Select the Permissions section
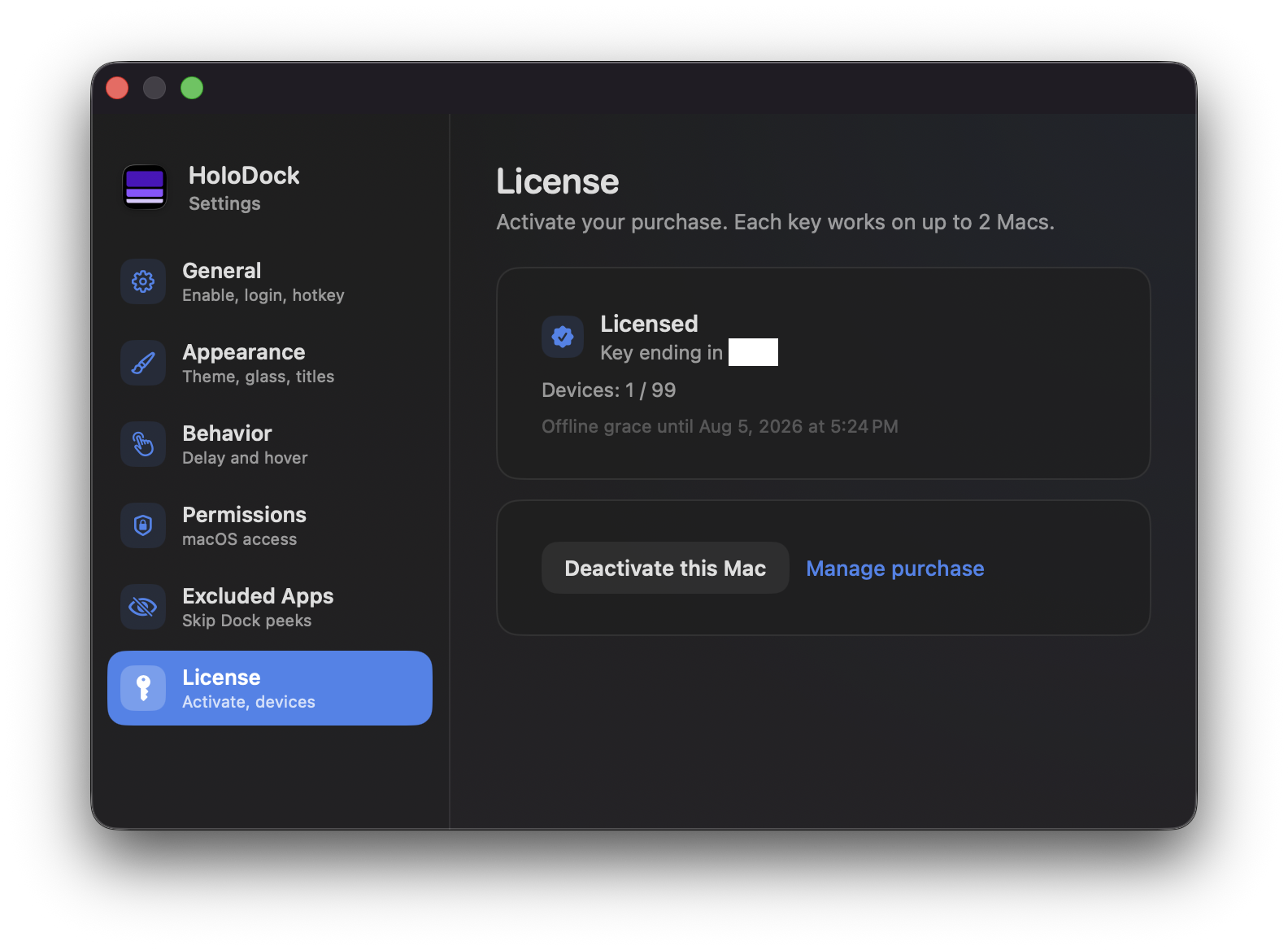 (270, 525)
